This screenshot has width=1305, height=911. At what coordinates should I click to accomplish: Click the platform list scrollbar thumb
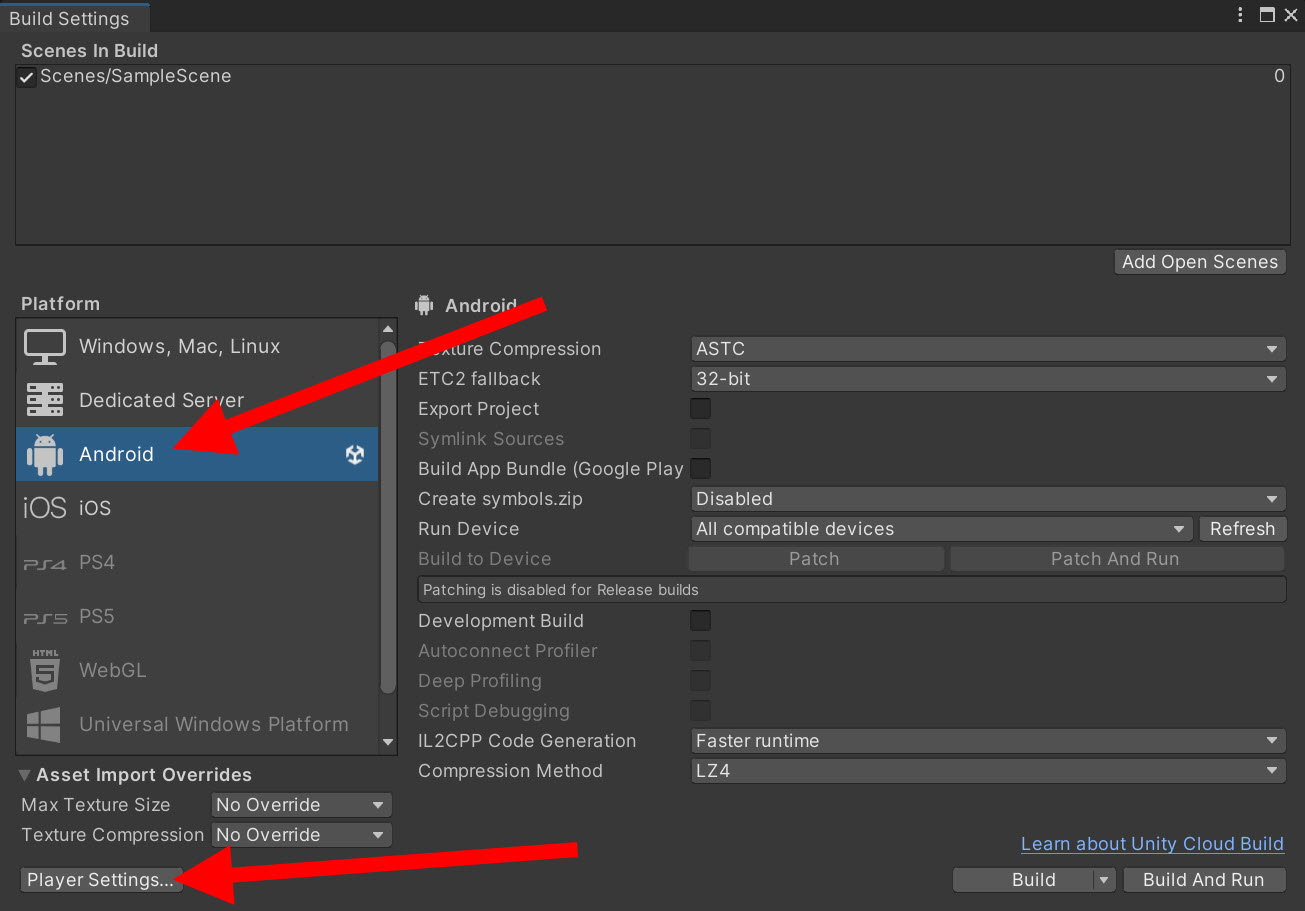click(388, 517)
